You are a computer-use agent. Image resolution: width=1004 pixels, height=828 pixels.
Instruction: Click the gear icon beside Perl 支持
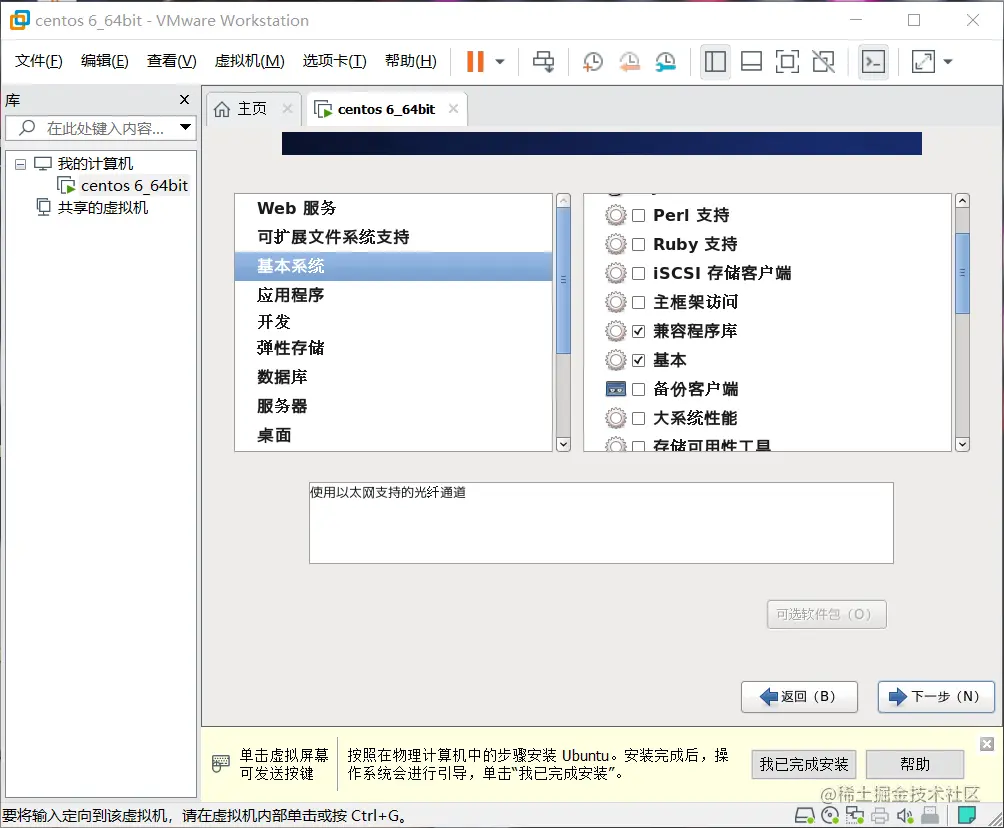[x=615, y=215]
